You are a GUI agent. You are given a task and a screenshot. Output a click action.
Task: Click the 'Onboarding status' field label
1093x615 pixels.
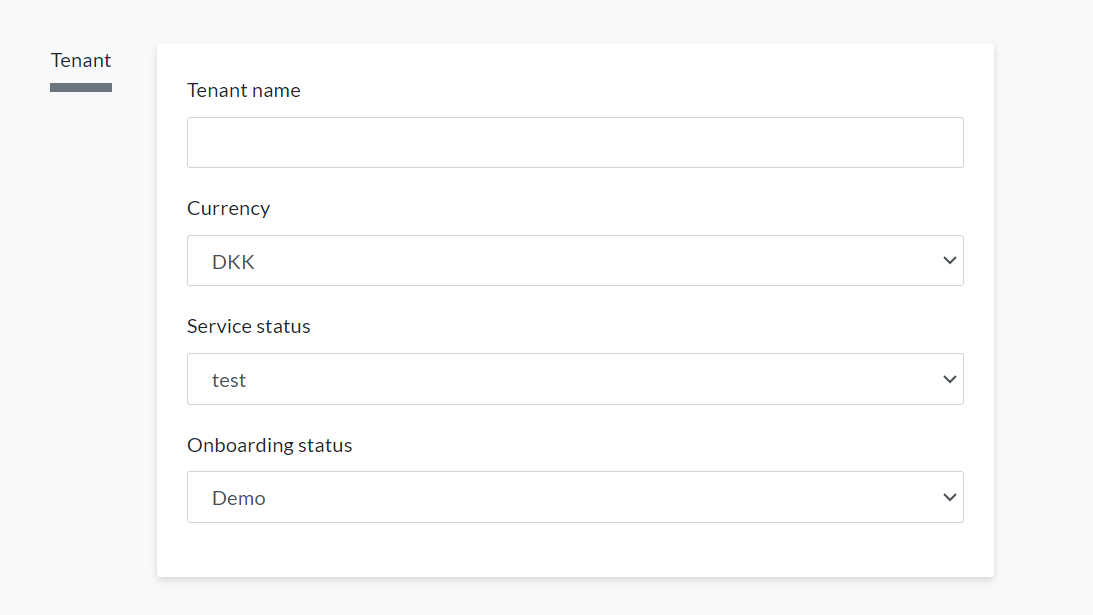pyautogui.click(x=270, y=445)
